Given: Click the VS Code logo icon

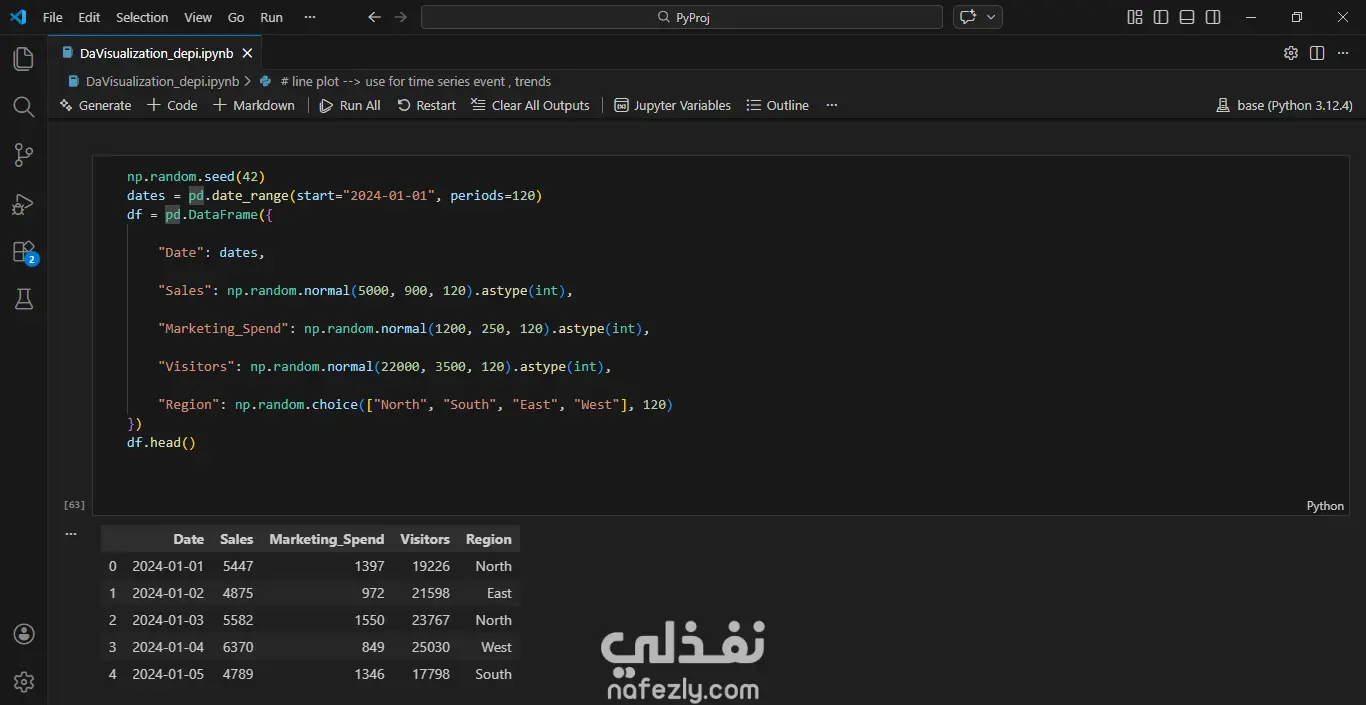Looking at the screenshot, I should (x=17, y=17).
